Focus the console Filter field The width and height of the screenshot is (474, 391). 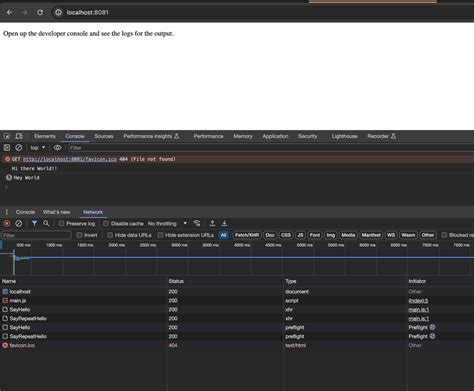point(270,148)
